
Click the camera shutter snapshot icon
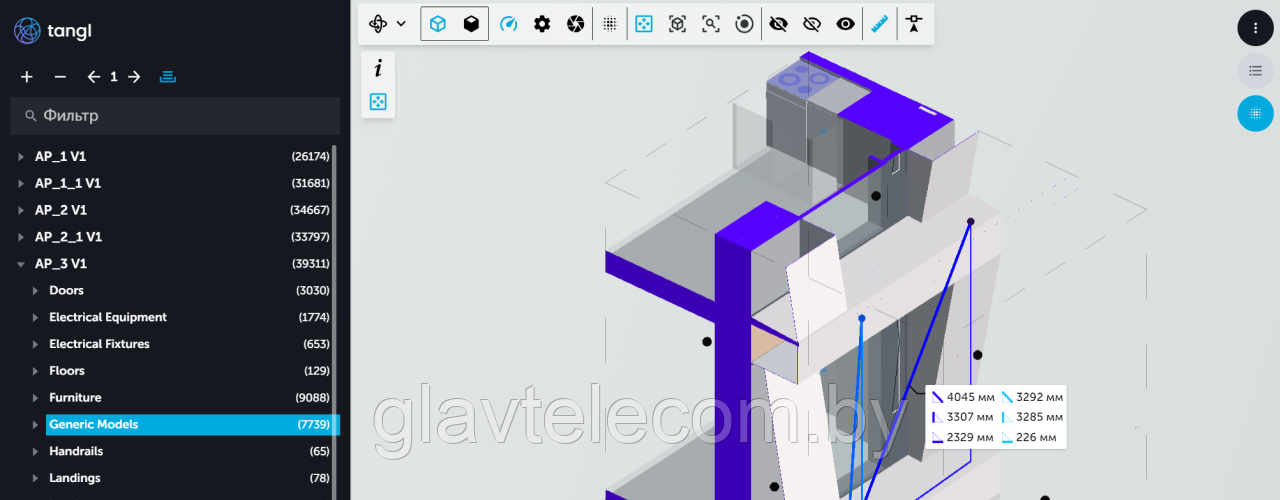point(575,24)
